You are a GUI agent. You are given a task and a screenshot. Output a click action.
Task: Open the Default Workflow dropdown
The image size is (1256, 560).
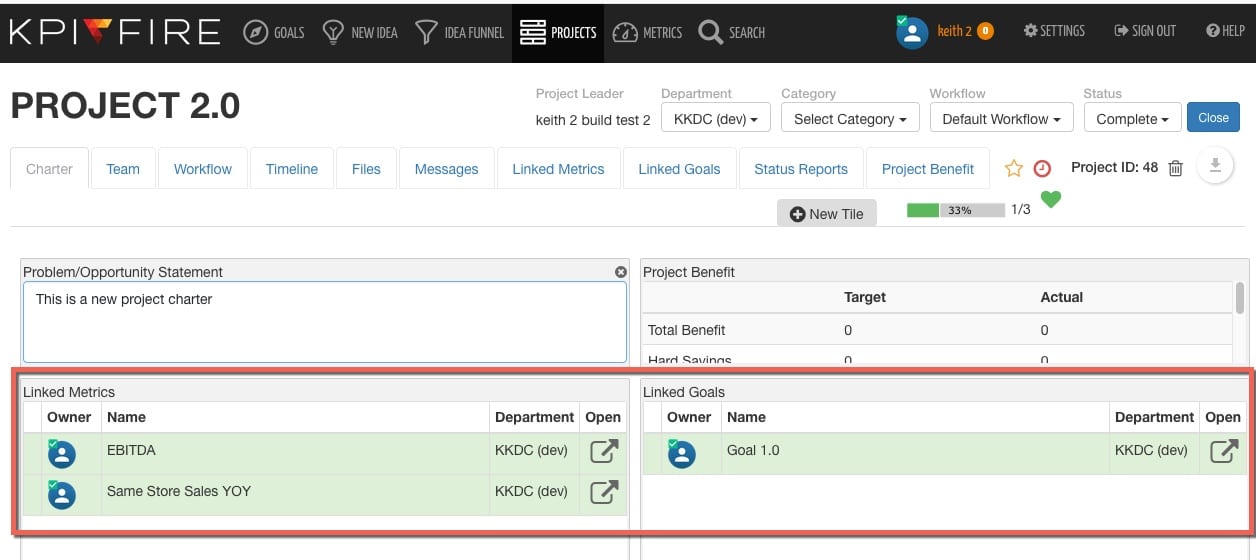[x=1001, y=118]
